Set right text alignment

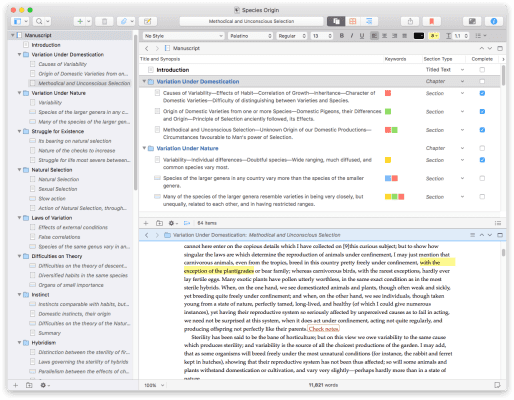[394, 36]
